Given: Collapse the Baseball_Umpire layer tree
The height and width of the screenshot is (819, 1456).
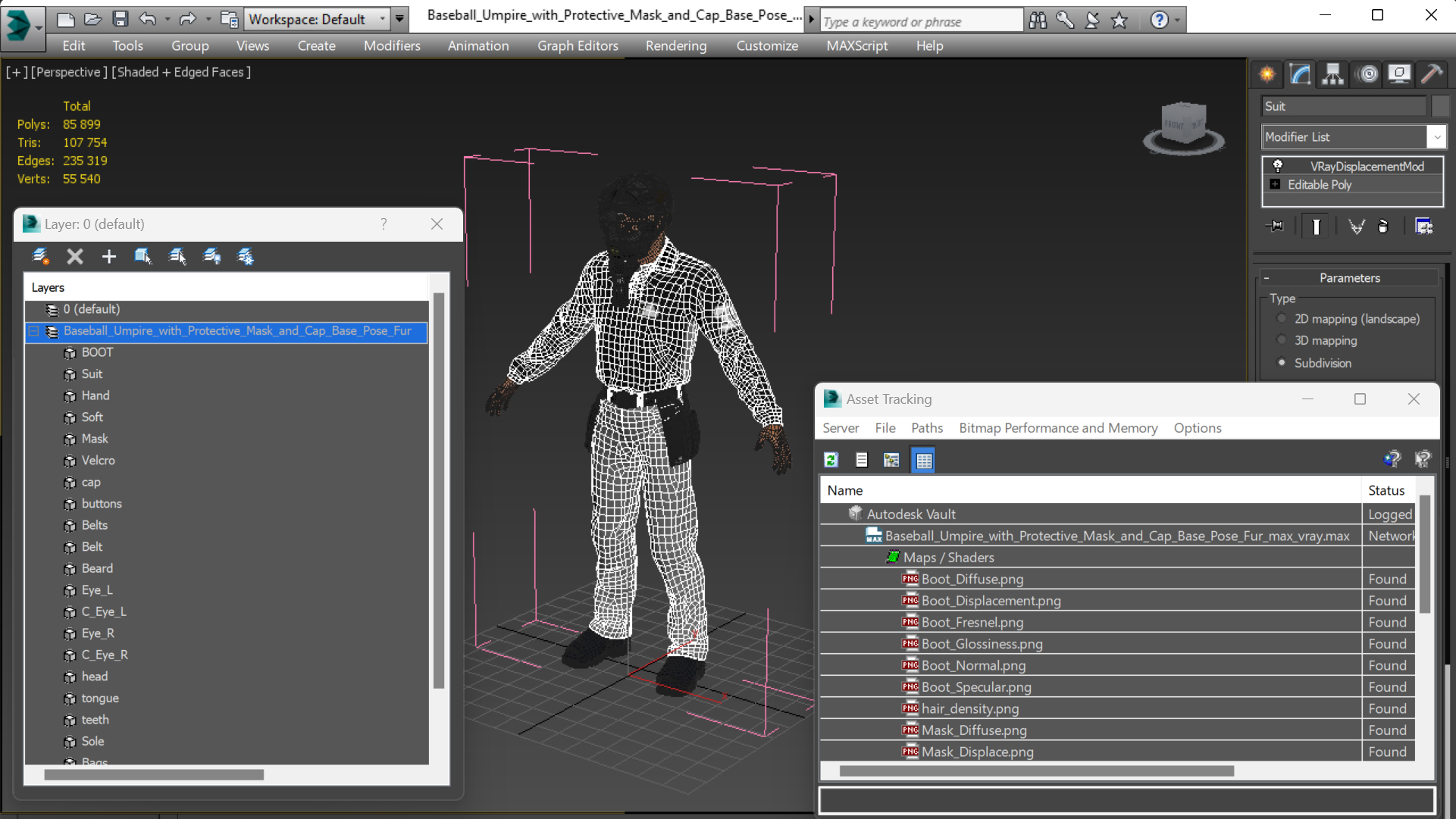Looking at the screenshot, I should coord(34,331).
